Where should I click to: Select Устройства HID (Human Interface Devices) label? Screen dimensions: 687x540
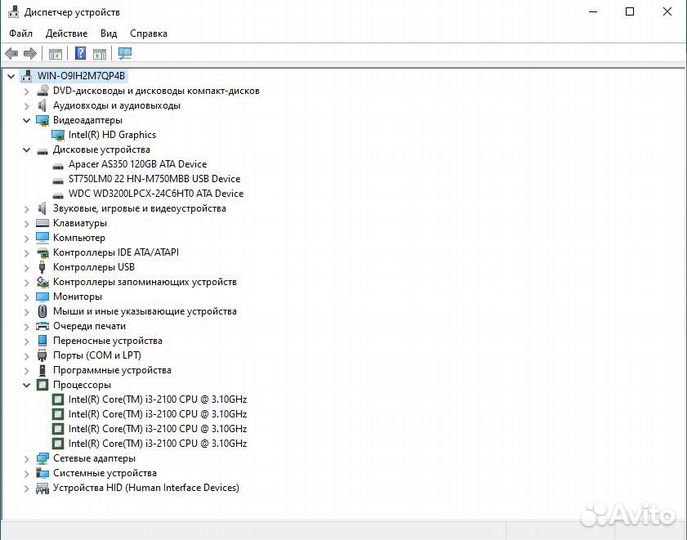click(x=146, y=488)
